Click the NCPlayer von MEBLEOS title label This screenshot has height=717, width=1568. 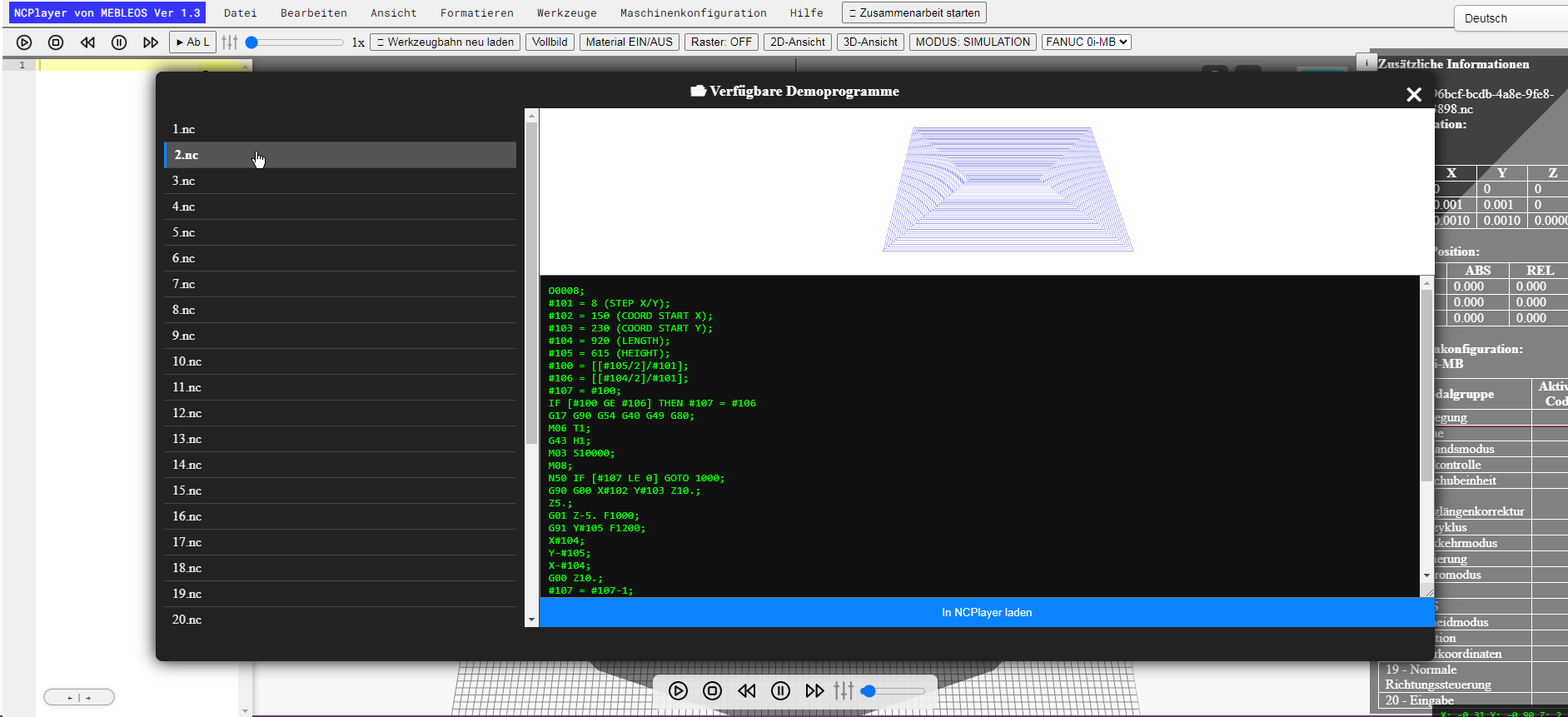click(x=107, y=12)
